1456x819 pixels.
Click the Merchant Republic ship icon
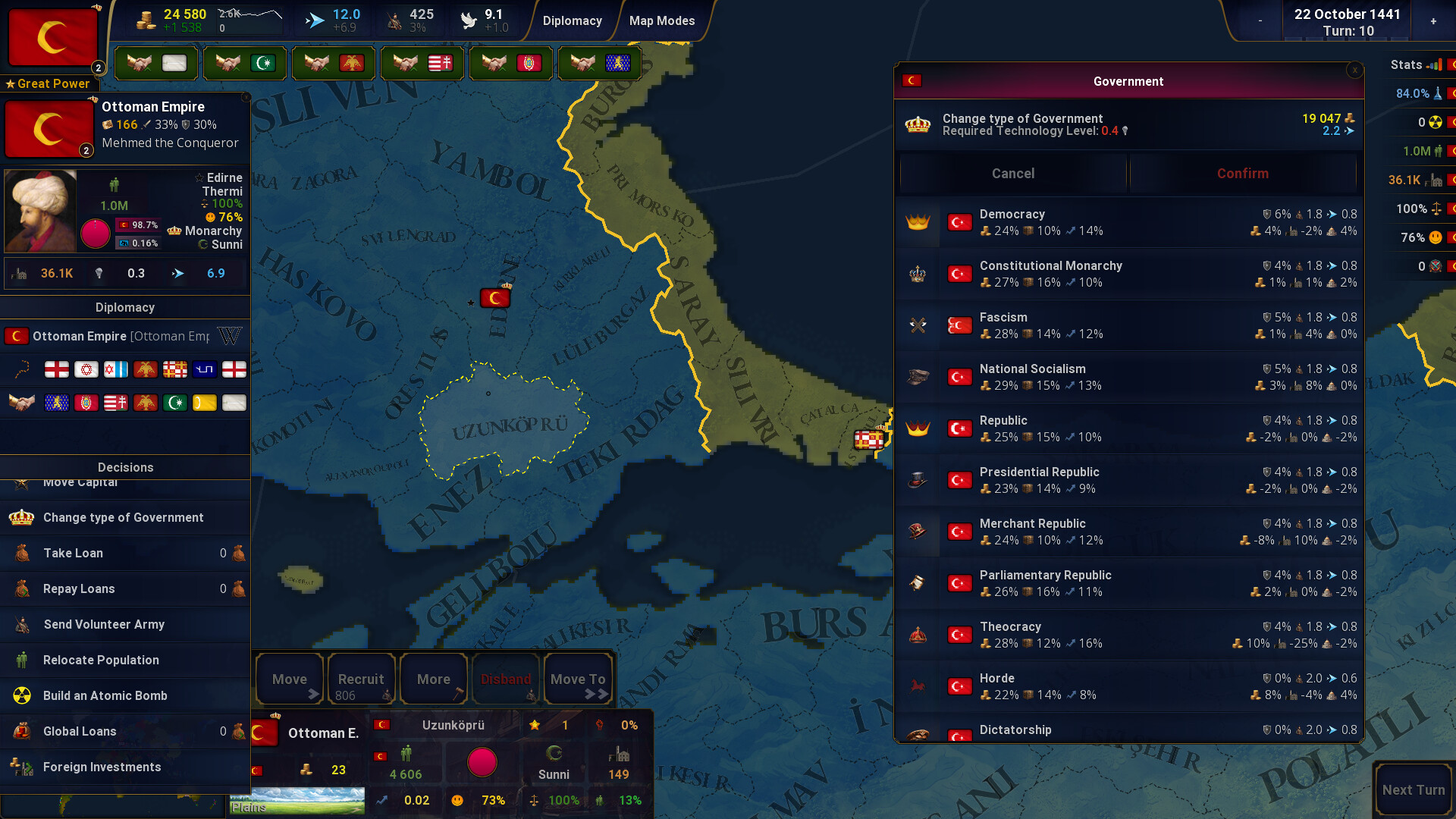coord(918,532)
